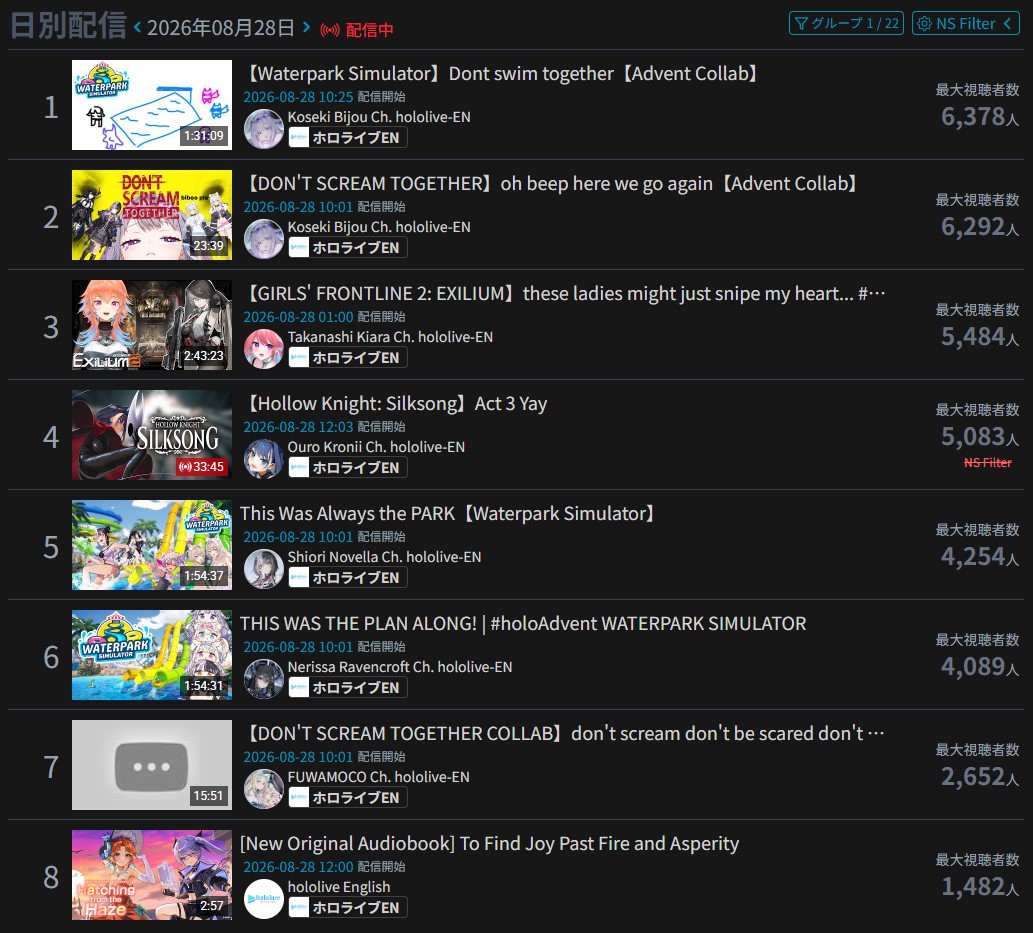Open Koseki Bijou Ch. name in rank 2 row
Viewport: 1033px width, 933px height.
coord(379,227)
